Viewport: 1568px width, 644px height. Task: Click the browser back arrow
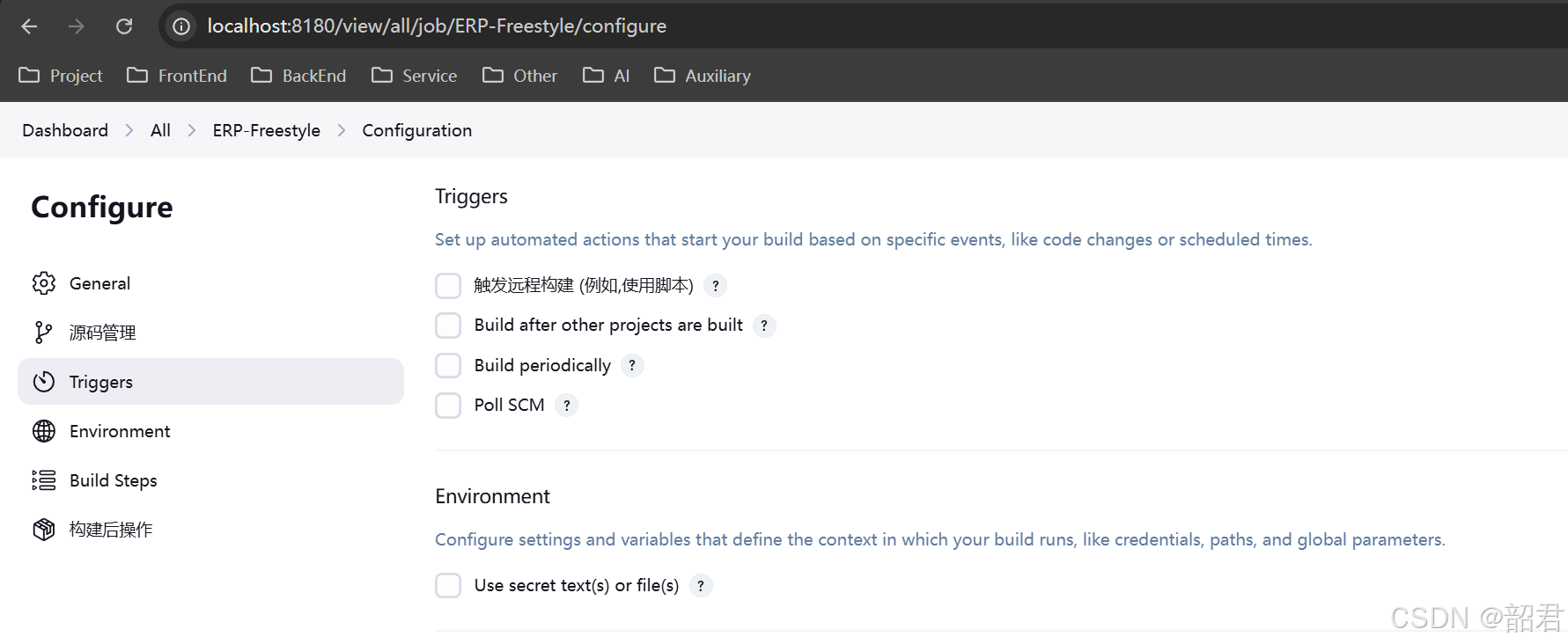point(29,26)
